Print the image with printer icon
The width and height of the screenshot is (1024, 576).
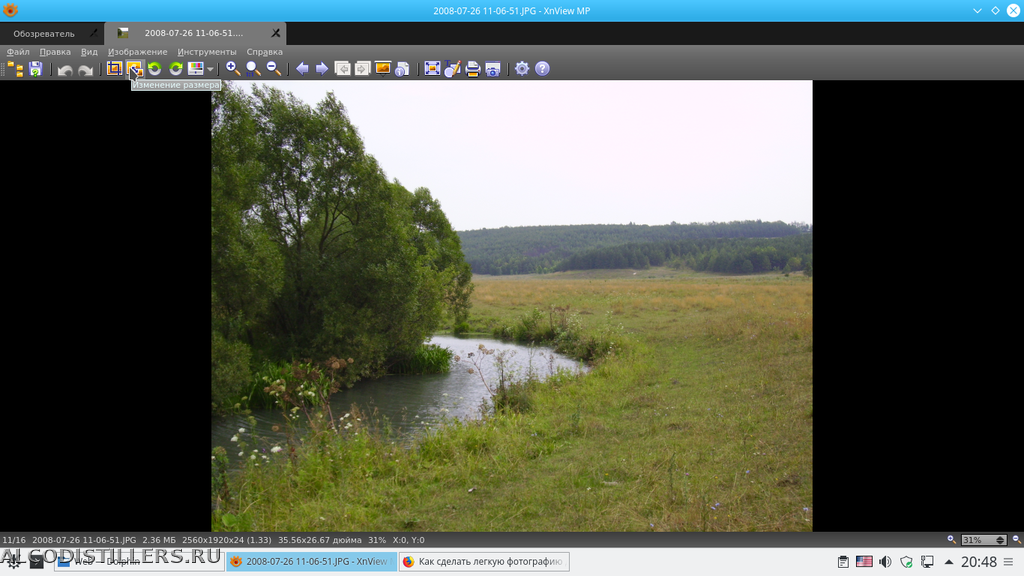click(473, 69)
